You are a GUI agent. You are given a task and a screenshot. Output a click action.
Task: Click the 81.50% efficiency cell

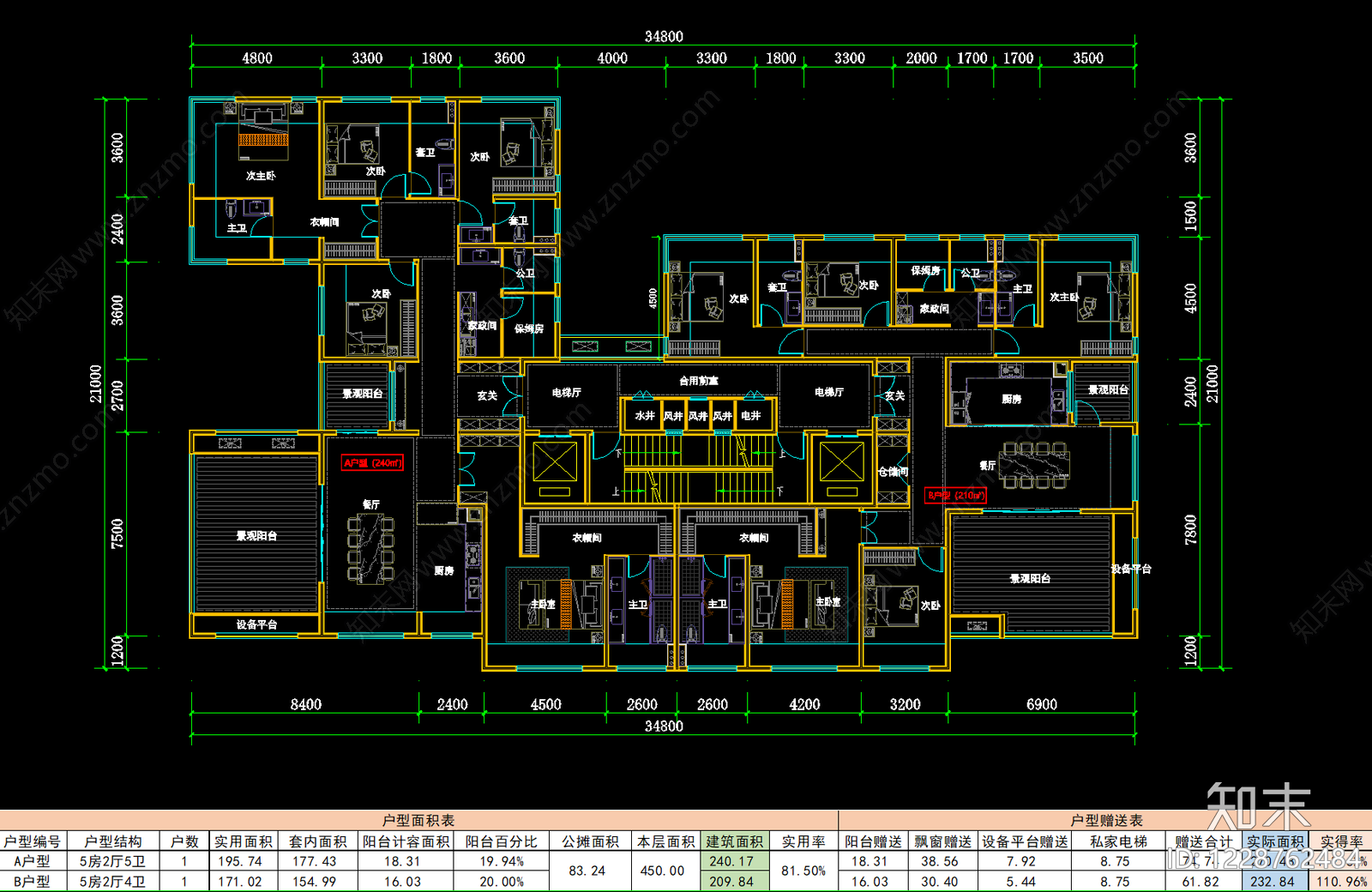tap(803, 871)
